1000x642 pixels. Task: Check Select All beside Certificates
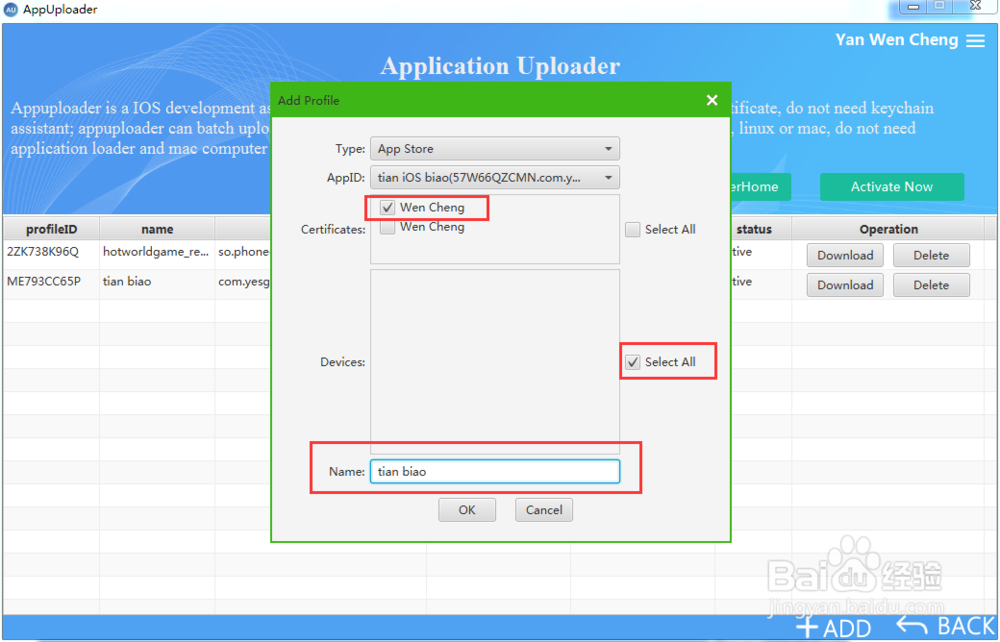tap(632, 230)
